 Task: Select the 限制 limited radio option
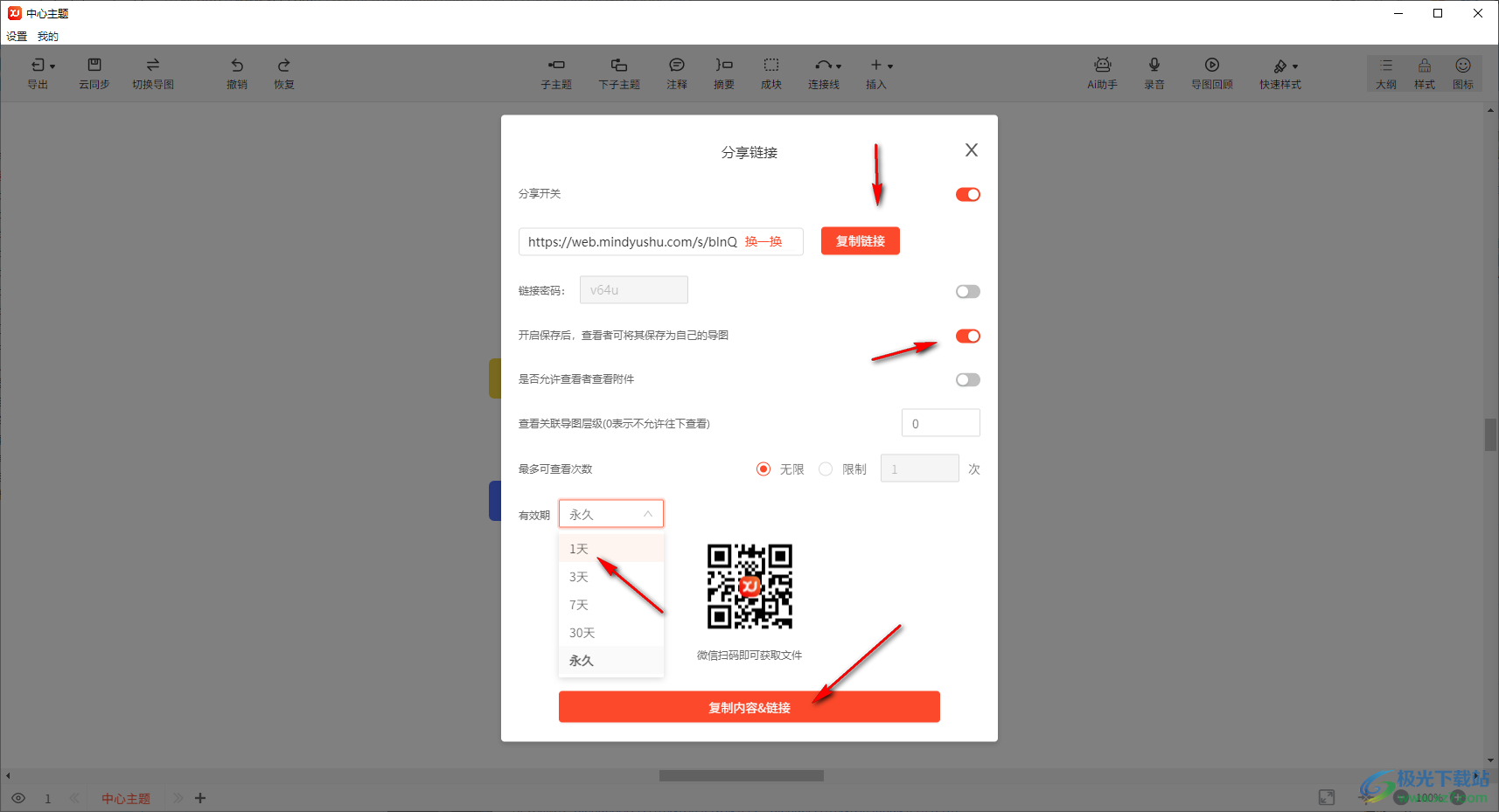pos(826,469)
